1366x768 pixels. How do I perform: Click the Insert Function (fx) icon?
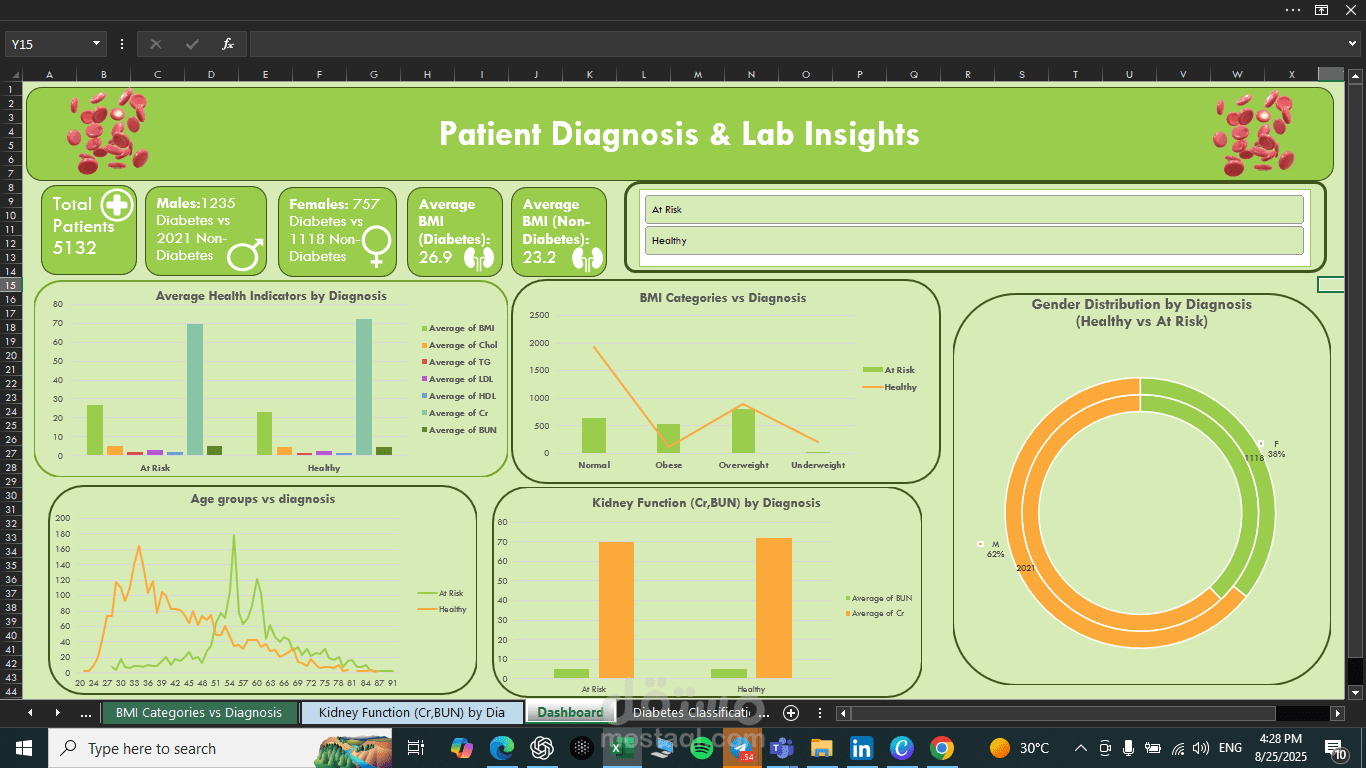pyautogui.click(x=227, y=43)
